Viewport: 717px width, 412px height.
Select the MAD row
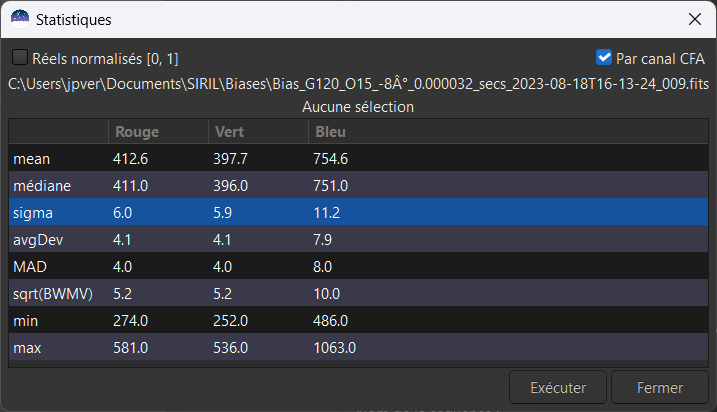coord(29,267)
